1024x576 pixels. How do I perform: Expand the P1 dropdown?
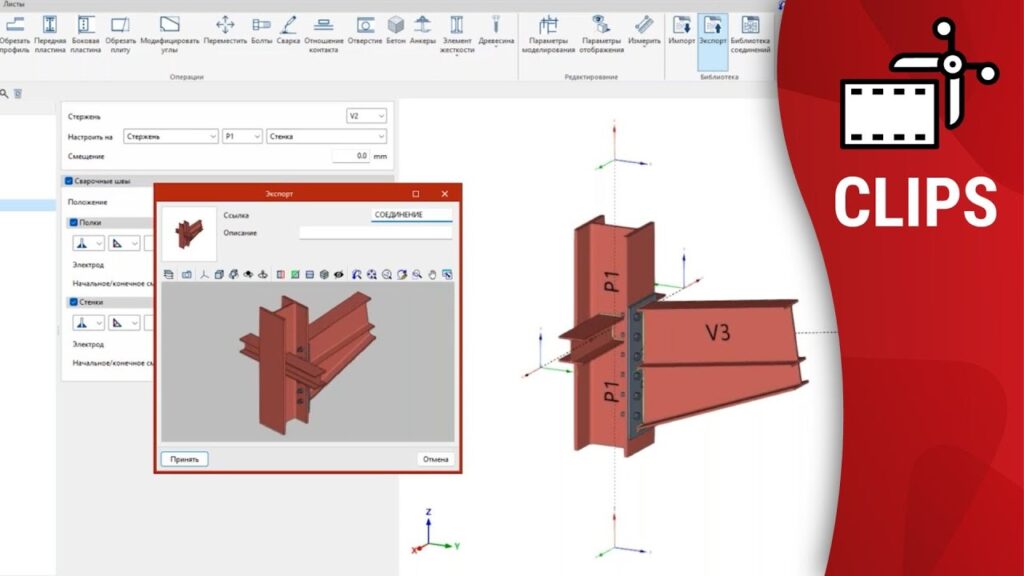[x=242, y=136]
